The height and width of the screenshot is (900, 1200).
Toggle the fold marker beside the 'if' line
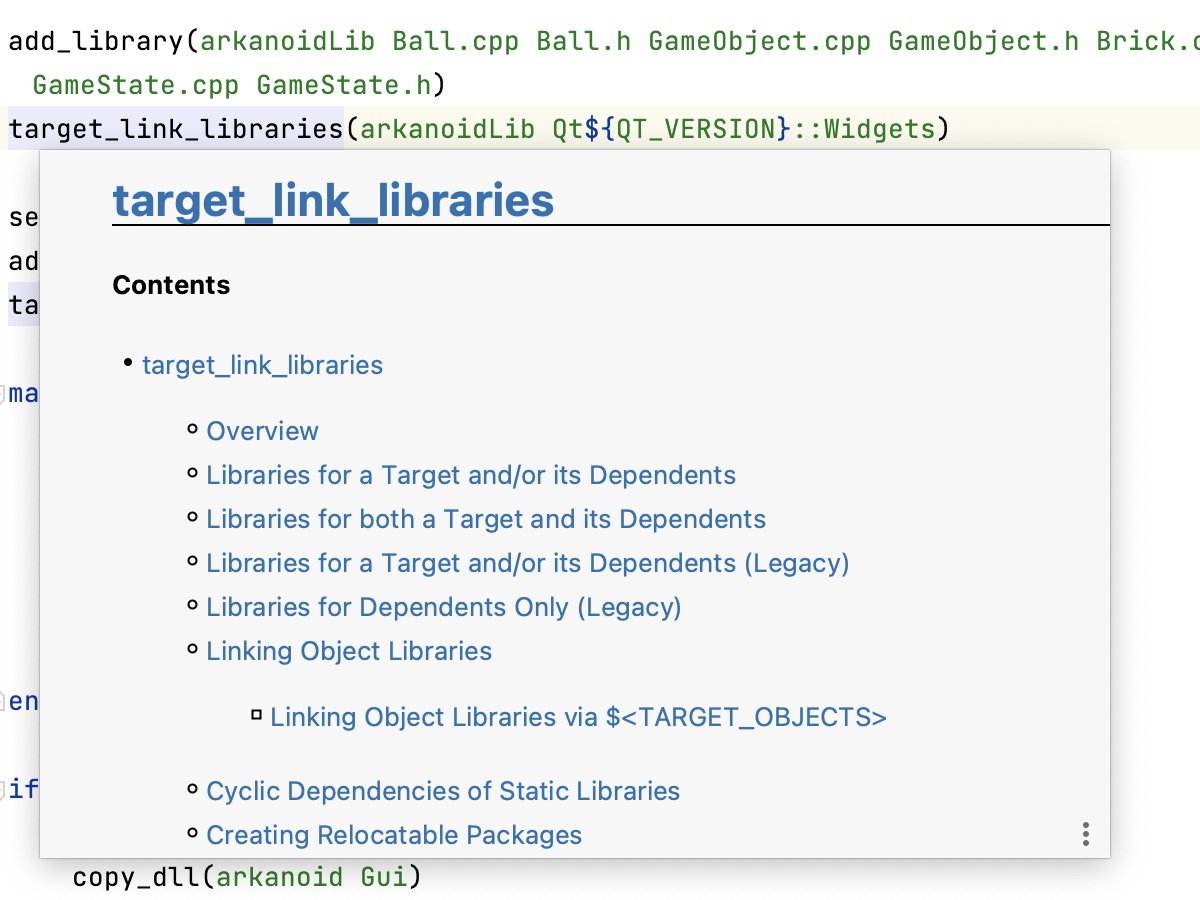4,789
